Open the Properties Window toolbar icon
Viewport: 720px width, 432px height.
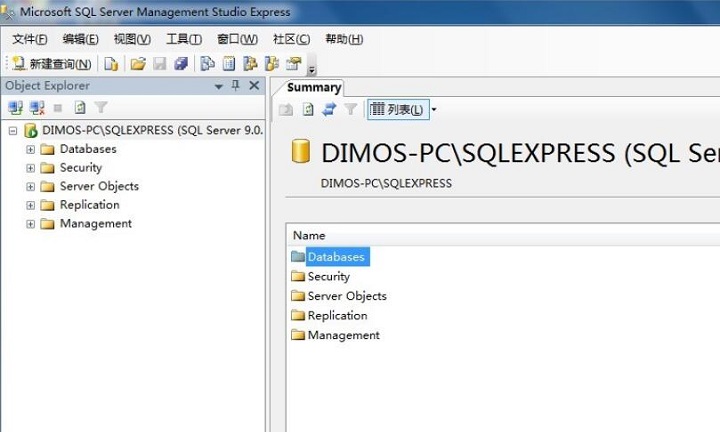pyautogui.click(x=293, y=64)
